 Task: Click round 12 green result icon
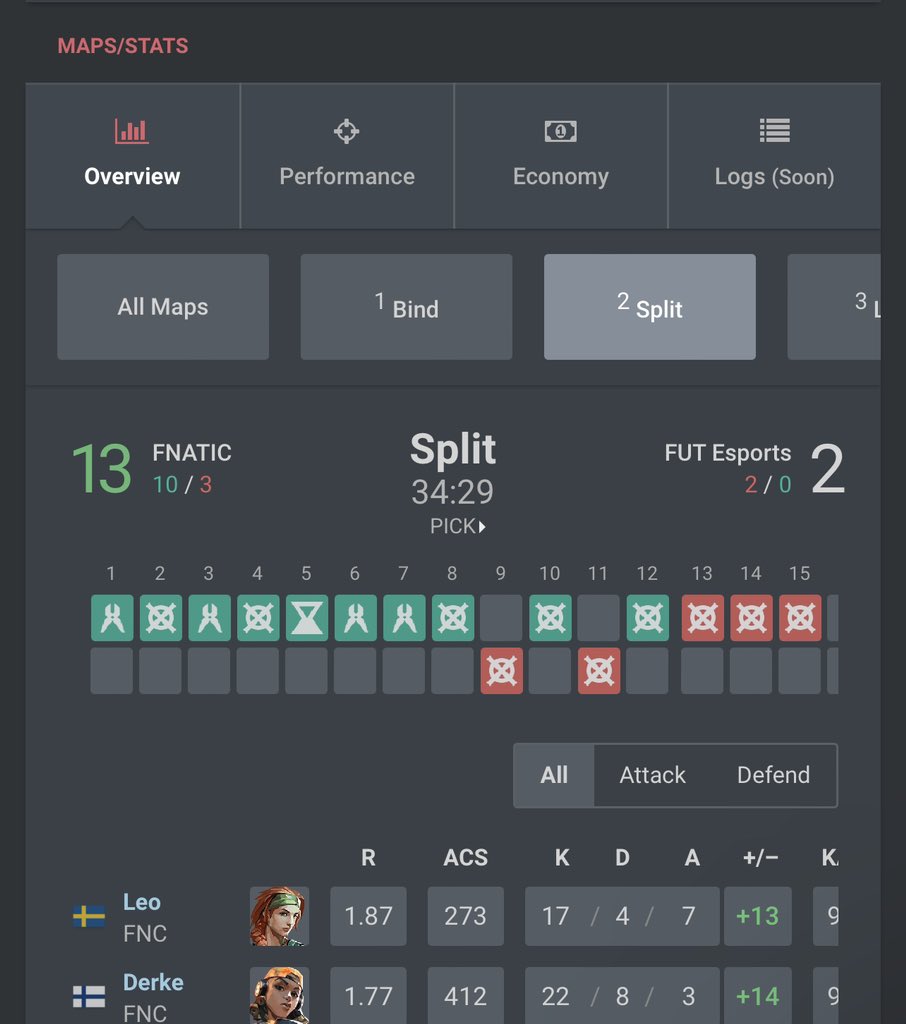(648, 618)
